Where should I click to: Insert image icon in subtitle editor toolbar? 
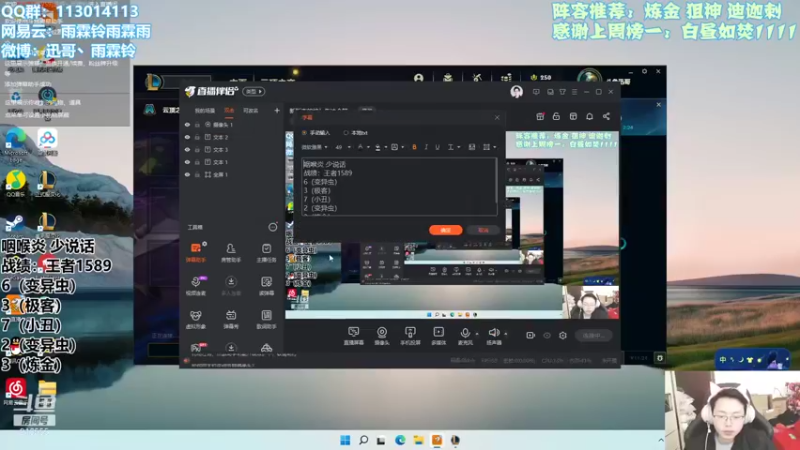471,147
